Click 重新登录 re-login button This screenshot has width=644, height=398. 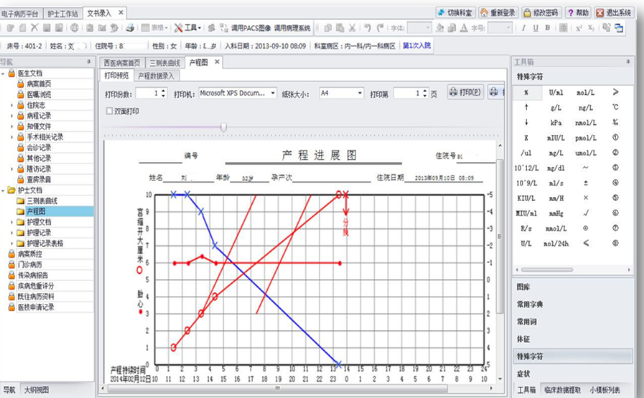(498, 13)
